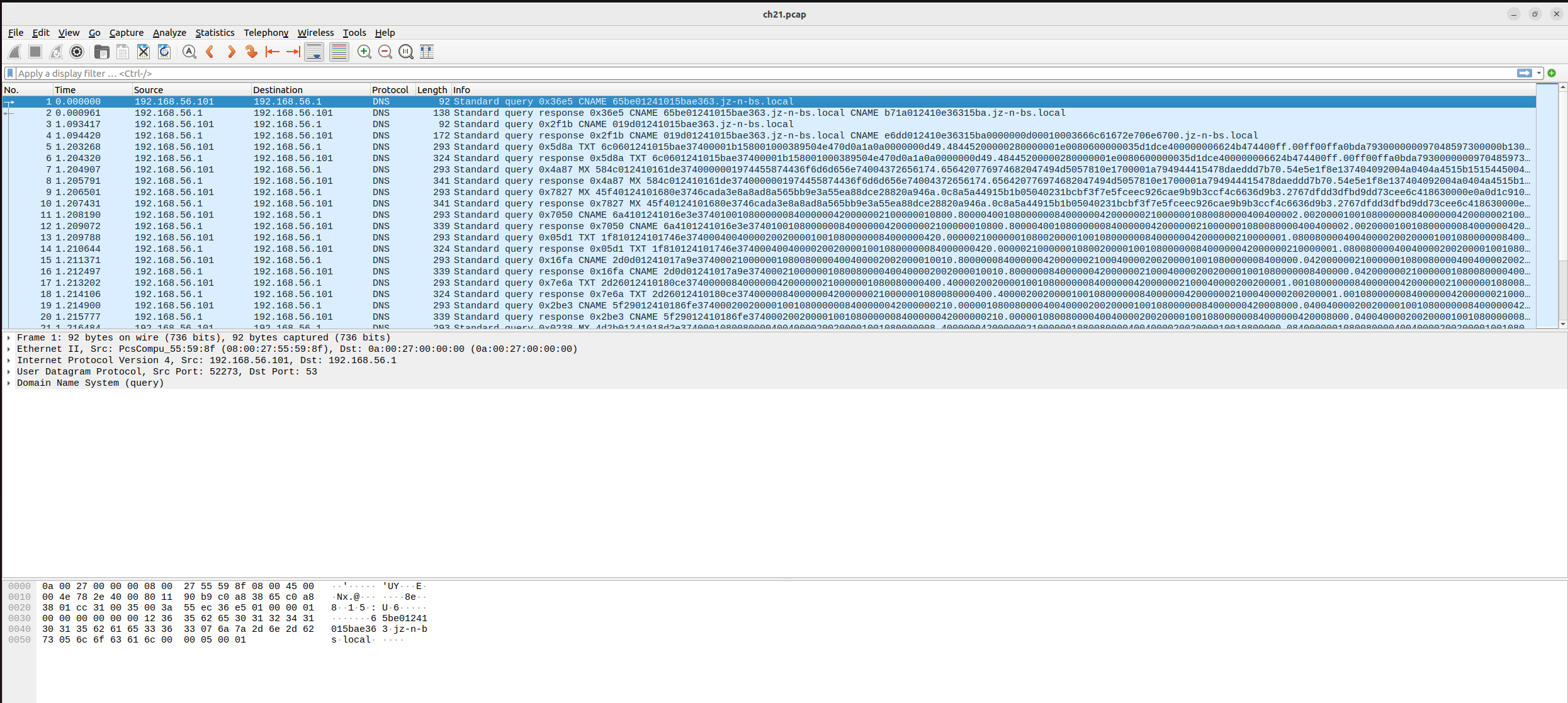Reload this capture file icon
The image size is (1568, 703).
pyautogui.click(x=164, y=52)
